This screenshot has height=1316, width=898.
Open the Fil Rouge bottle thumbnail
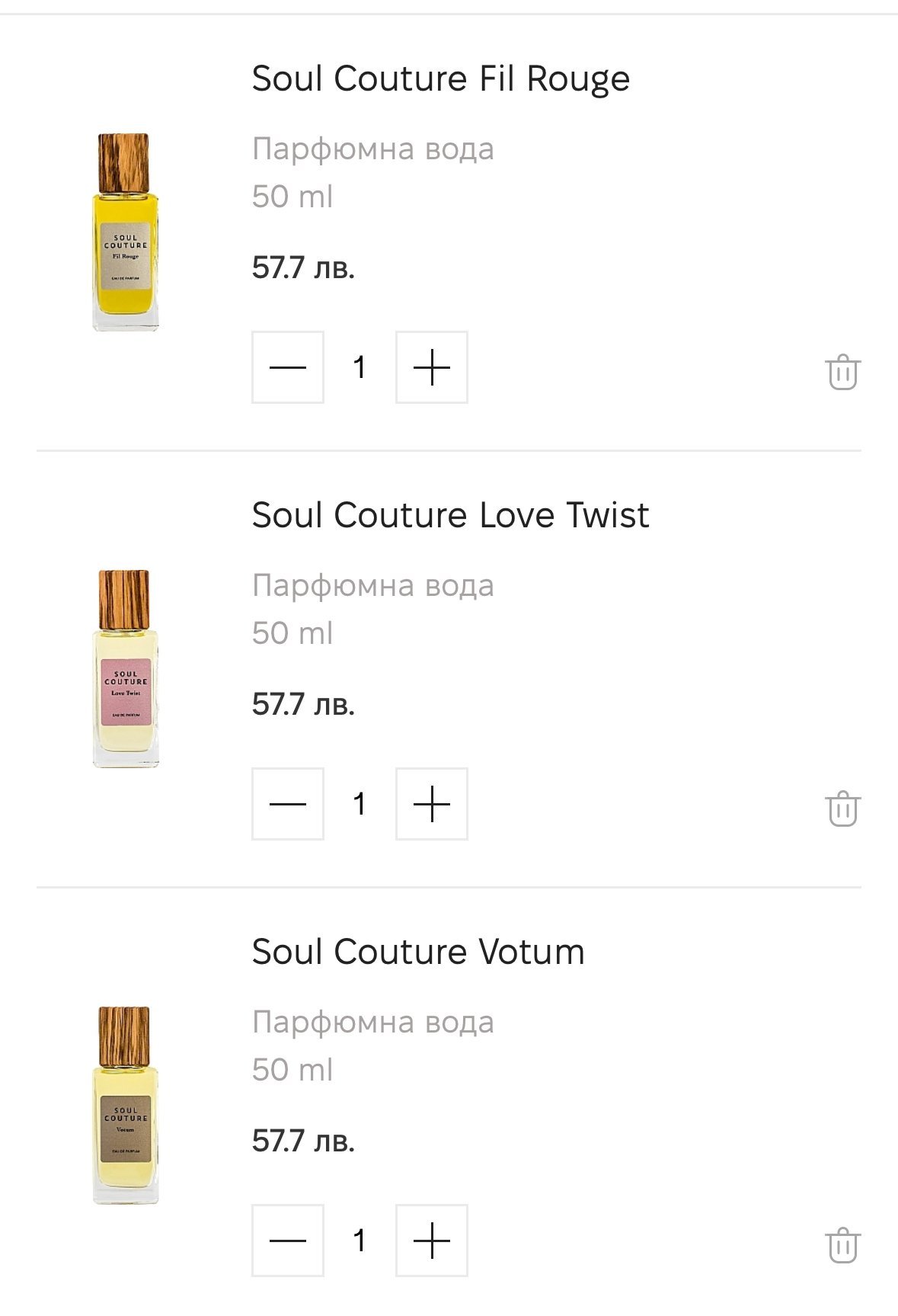pyautogui.click(x=126, y=232)
